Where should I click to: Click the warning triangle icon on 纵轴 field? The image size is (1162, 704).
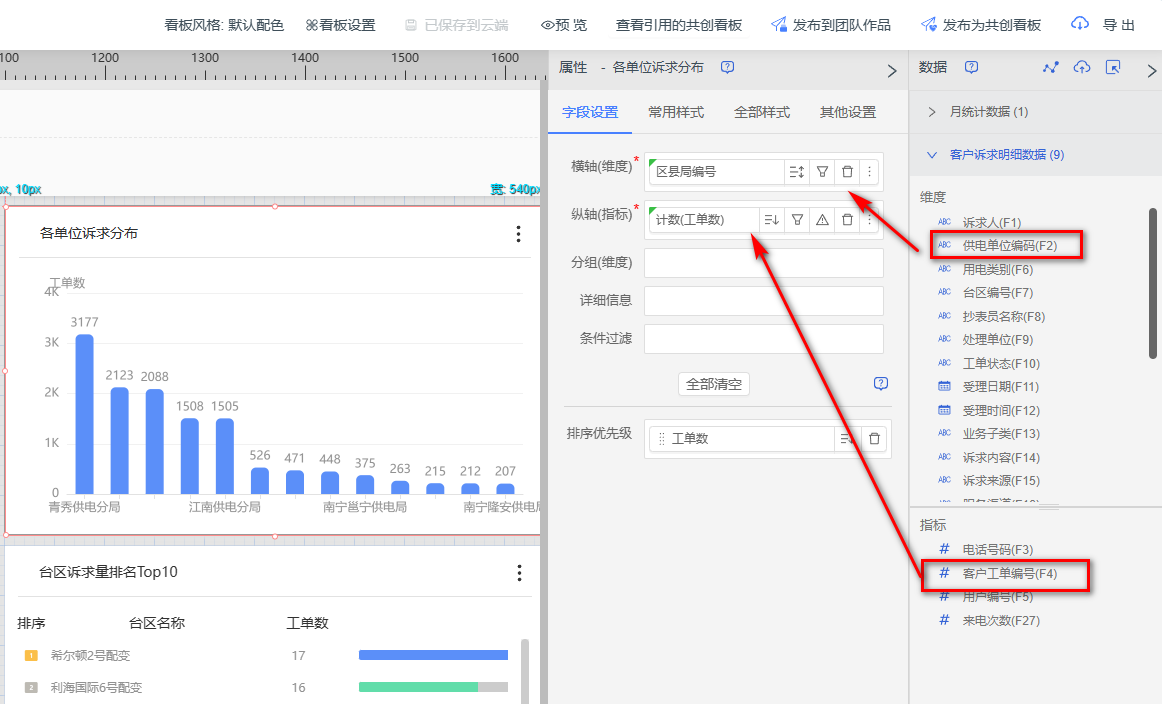click(822, 220)
